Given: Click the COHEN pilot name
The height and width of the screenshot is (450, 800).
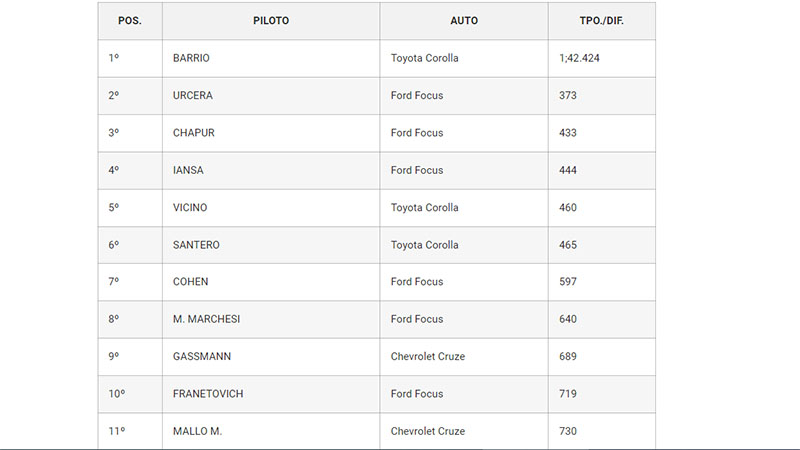Looking at the screenshot, I should click(191, 282).
